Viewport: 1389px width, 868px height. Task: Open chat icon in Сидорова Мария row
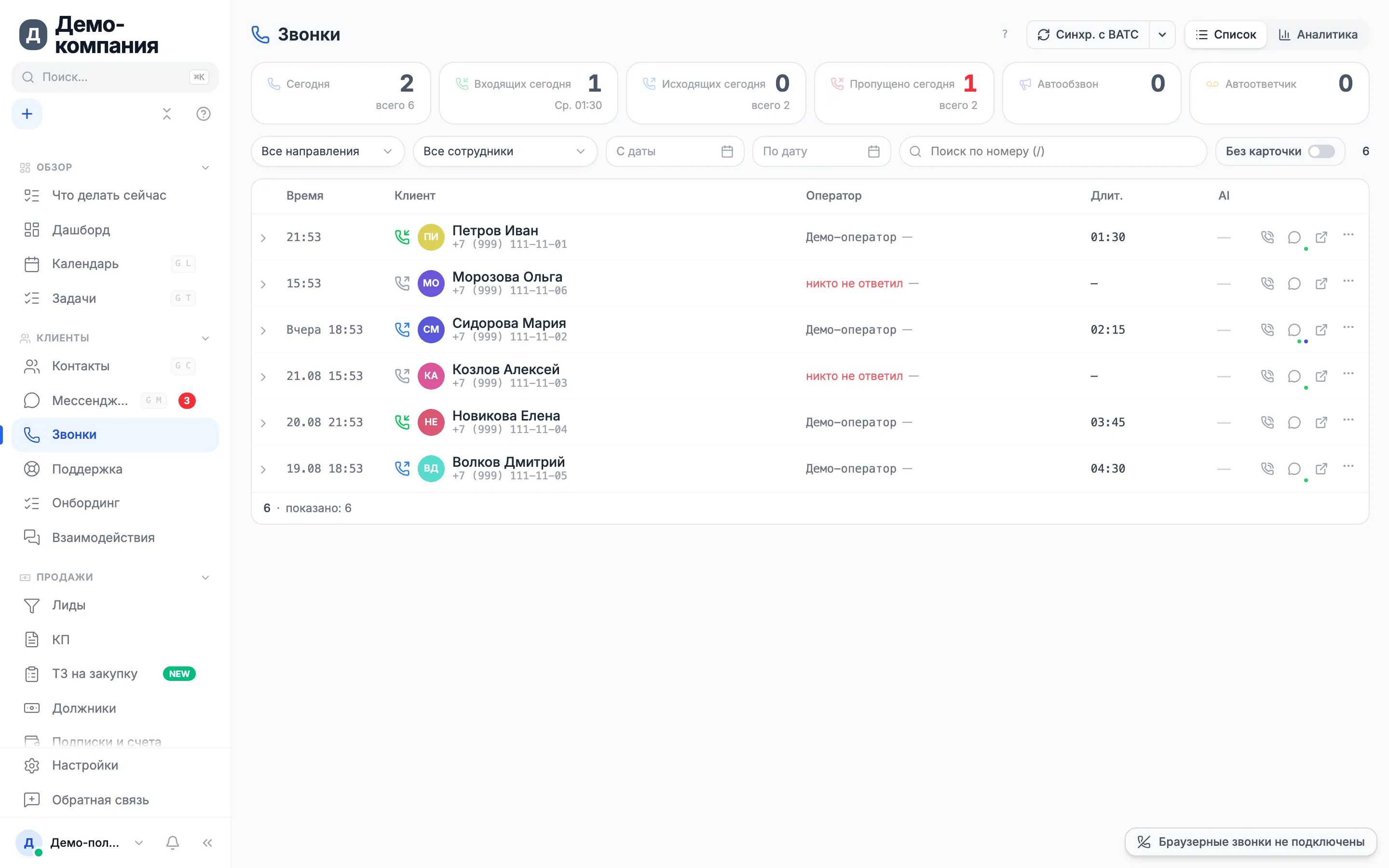point(1294,329)
